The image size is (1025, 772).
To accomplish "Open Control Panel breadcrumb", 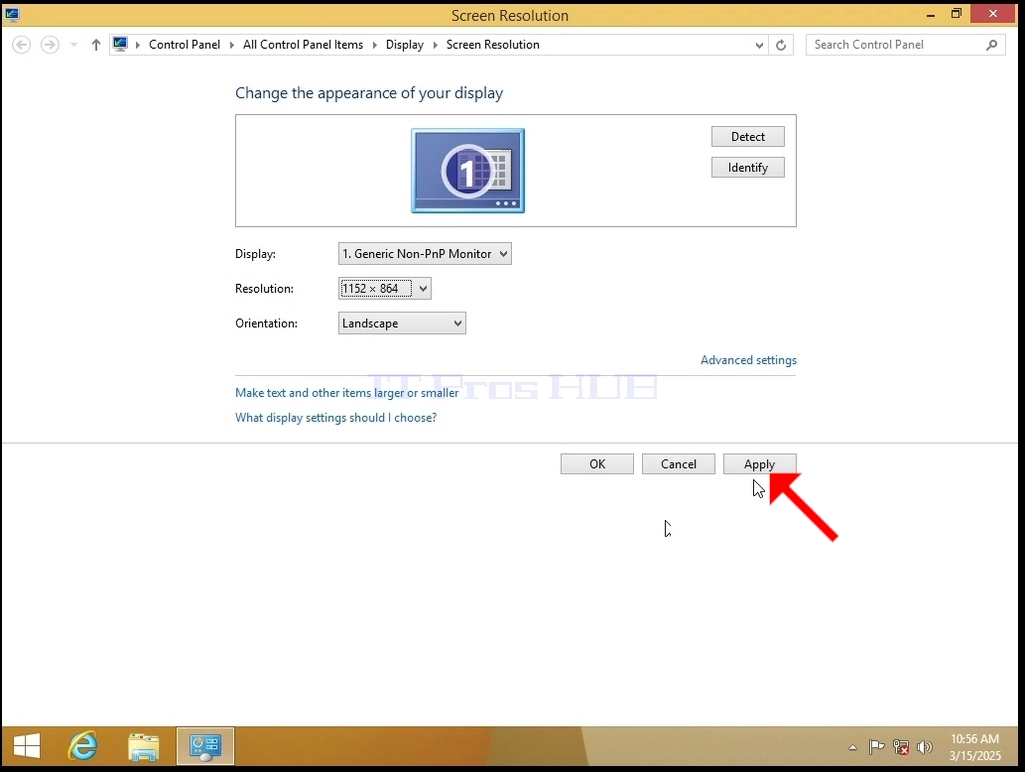I will point(184,44).
